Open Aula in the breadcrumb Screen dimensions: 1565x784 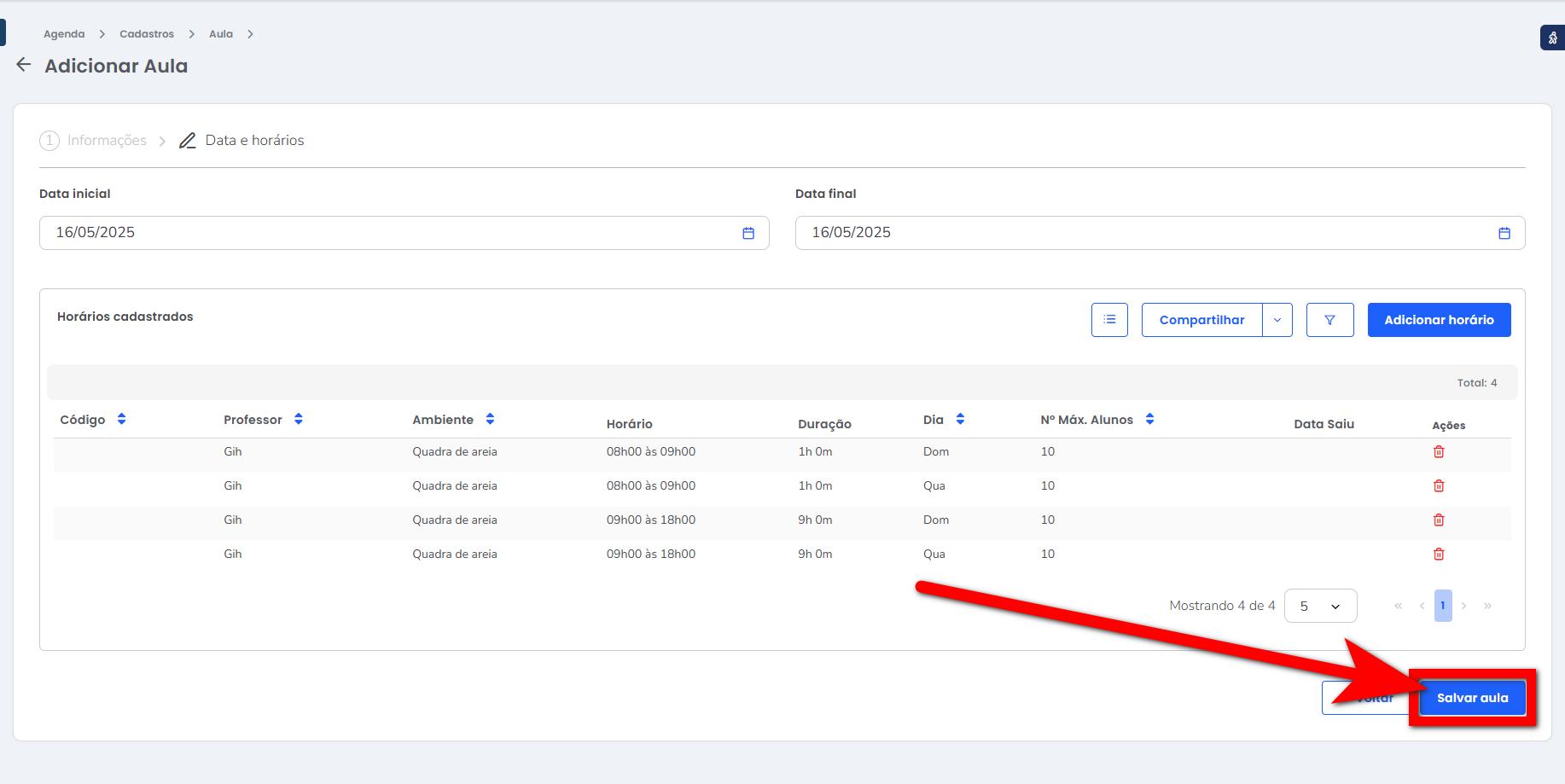221,34
